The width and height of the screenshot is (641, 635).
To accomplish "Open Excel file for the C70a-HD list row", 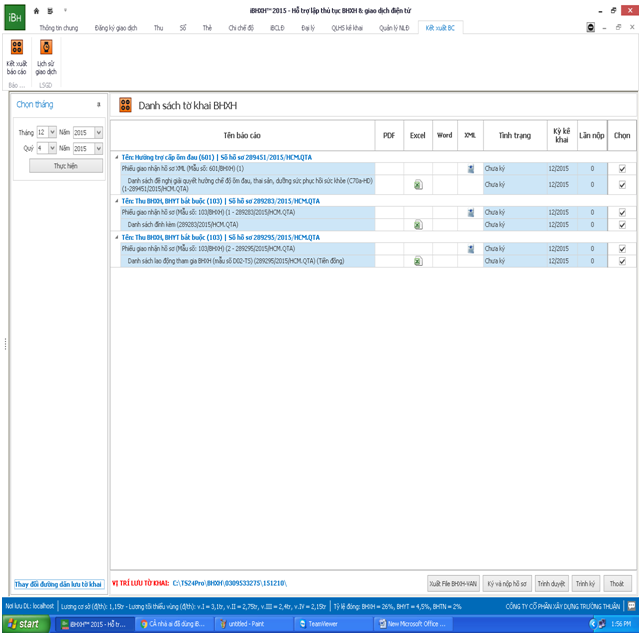I will coord(418,184).
